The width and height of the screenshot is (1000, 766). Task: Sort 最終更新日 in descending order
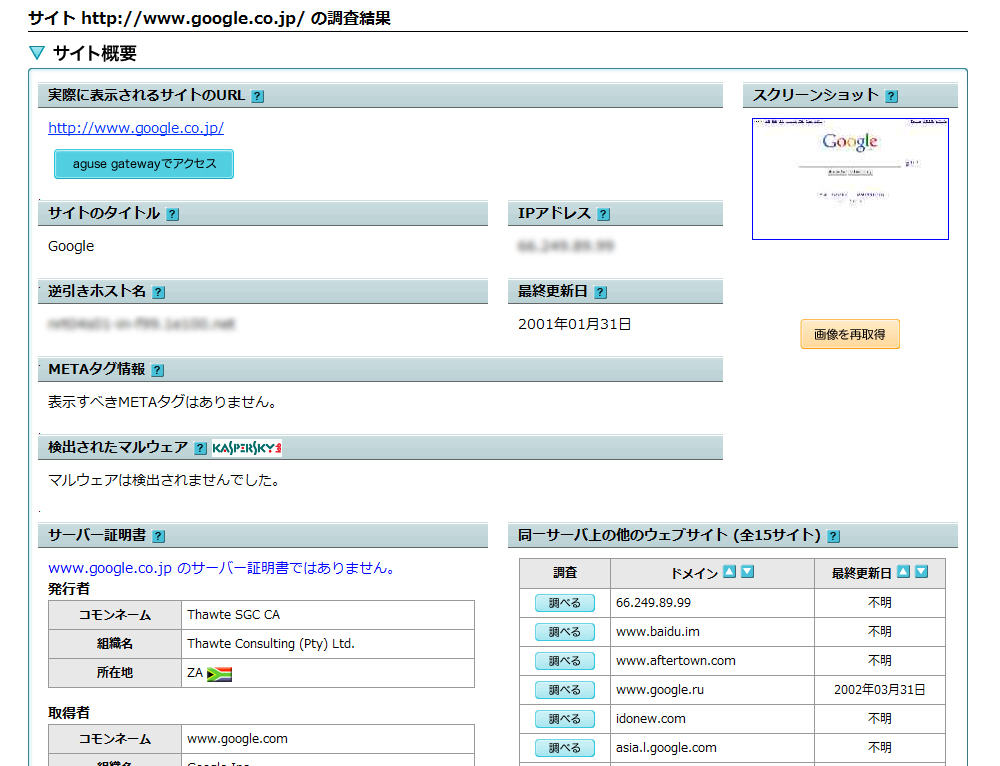pyautogui.click(x=919, y=572)
